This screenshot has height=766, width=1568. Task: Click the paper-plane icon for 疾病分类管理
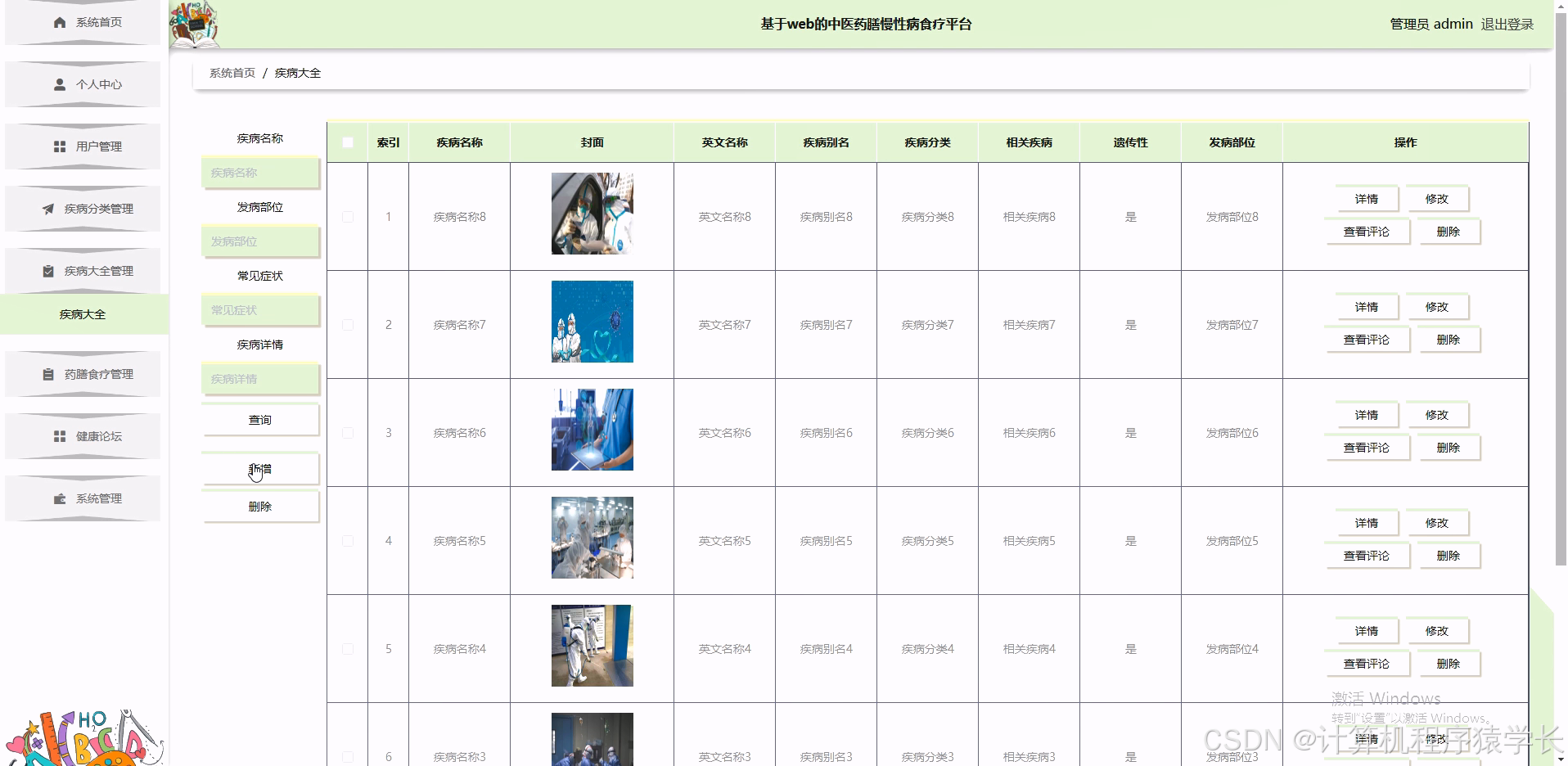pos(47,208)
